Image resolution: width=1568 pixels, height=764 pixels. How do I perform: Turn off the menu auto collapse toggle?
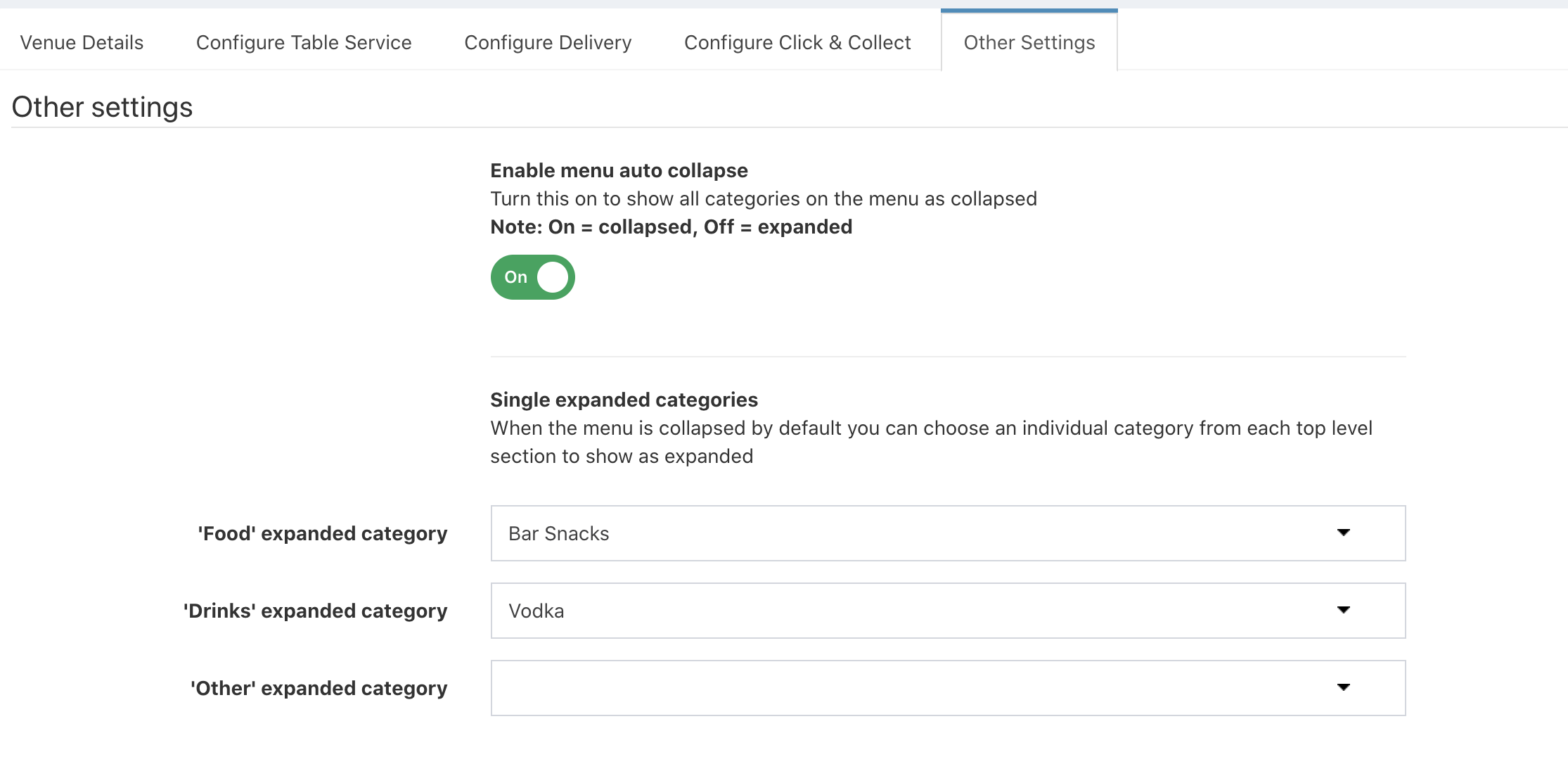[532, 277]
